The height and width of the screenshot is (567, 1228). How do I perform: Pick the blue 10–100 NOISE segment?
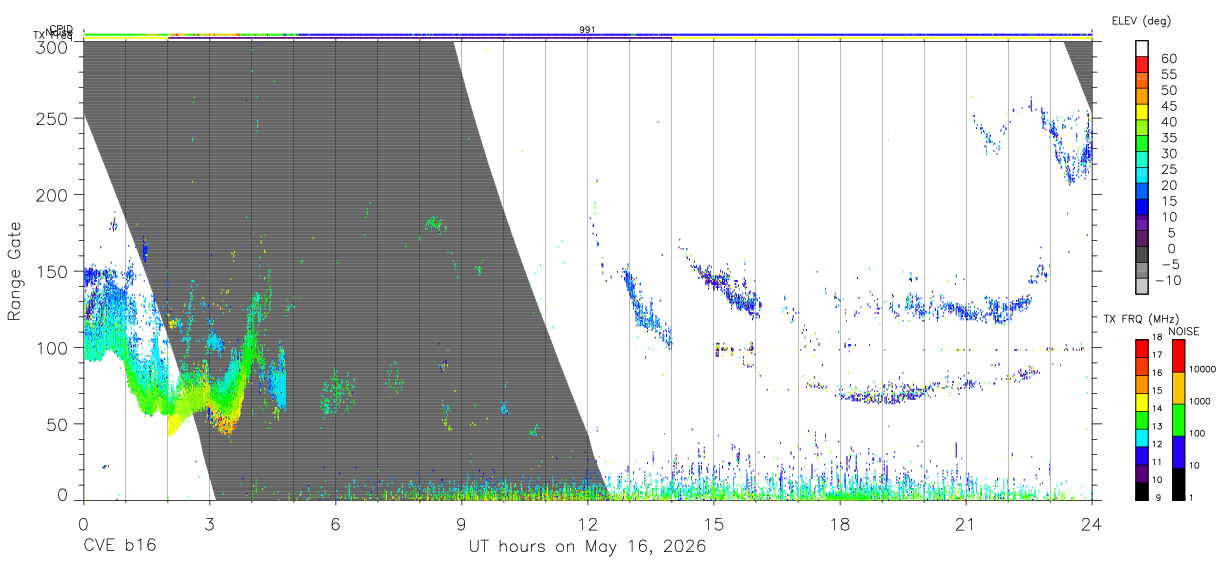coord(1177,451)
